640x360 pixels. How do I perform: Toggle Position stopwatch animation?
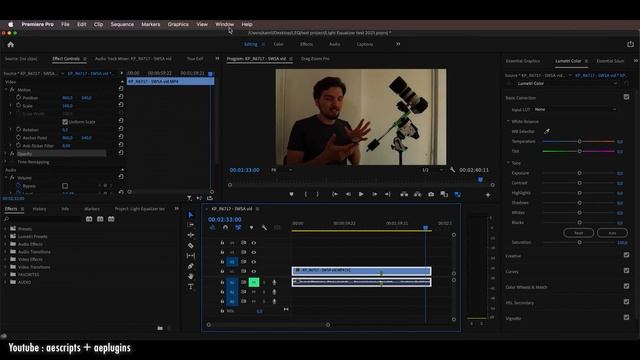pyautogui.click(x=18, y=98)
